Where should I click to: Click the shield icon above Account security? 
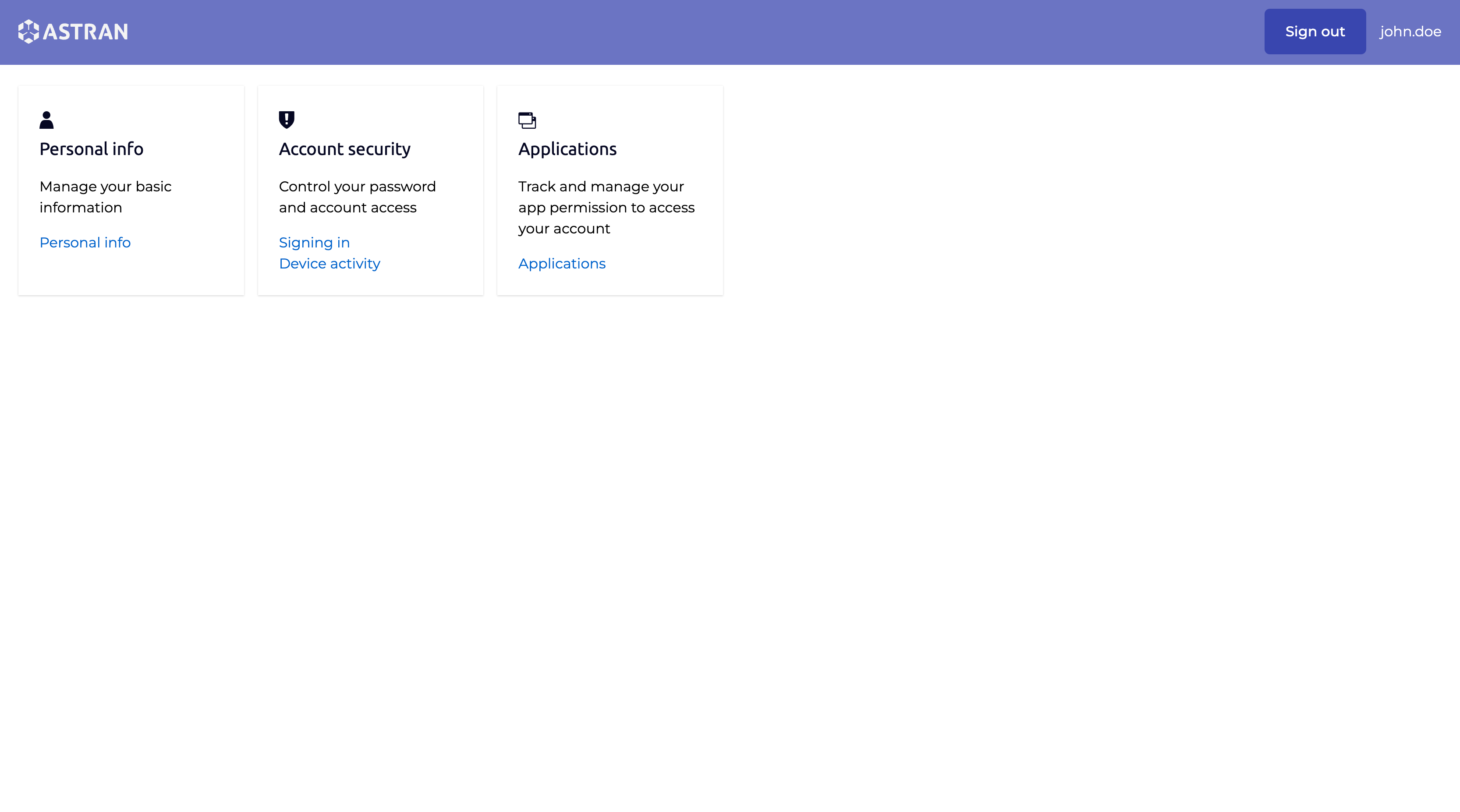coord(287,120)
